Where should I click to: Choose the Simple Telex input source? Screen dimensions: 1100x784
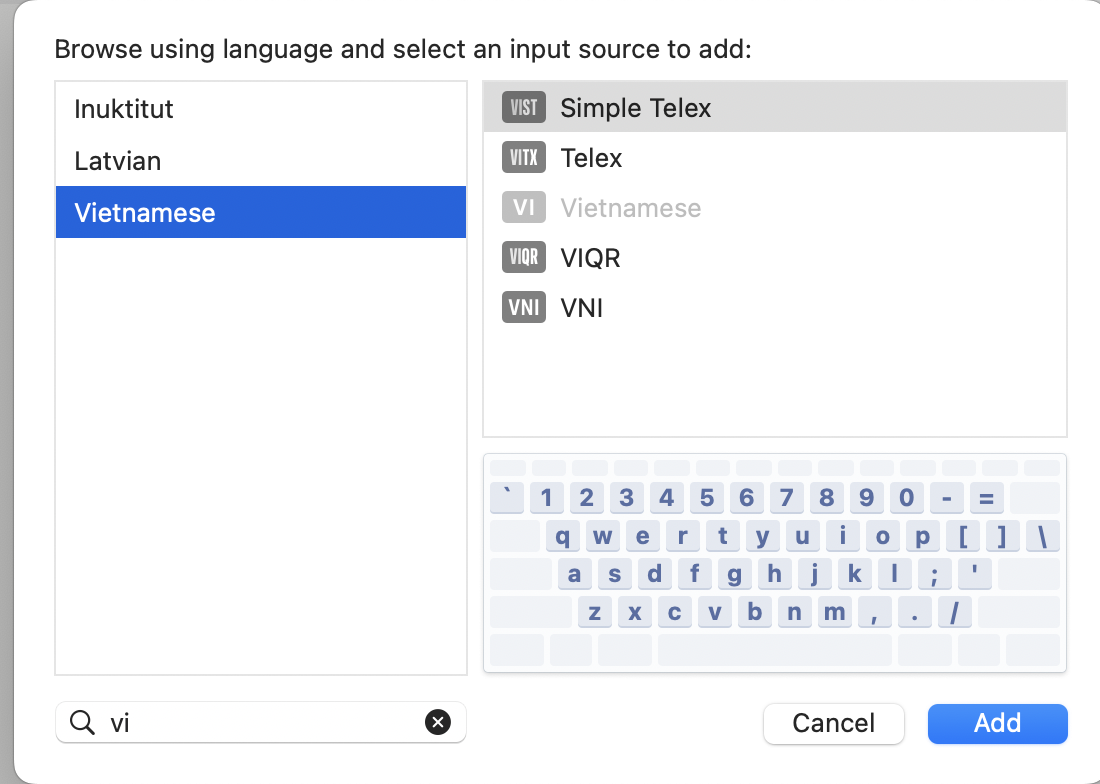636,108
